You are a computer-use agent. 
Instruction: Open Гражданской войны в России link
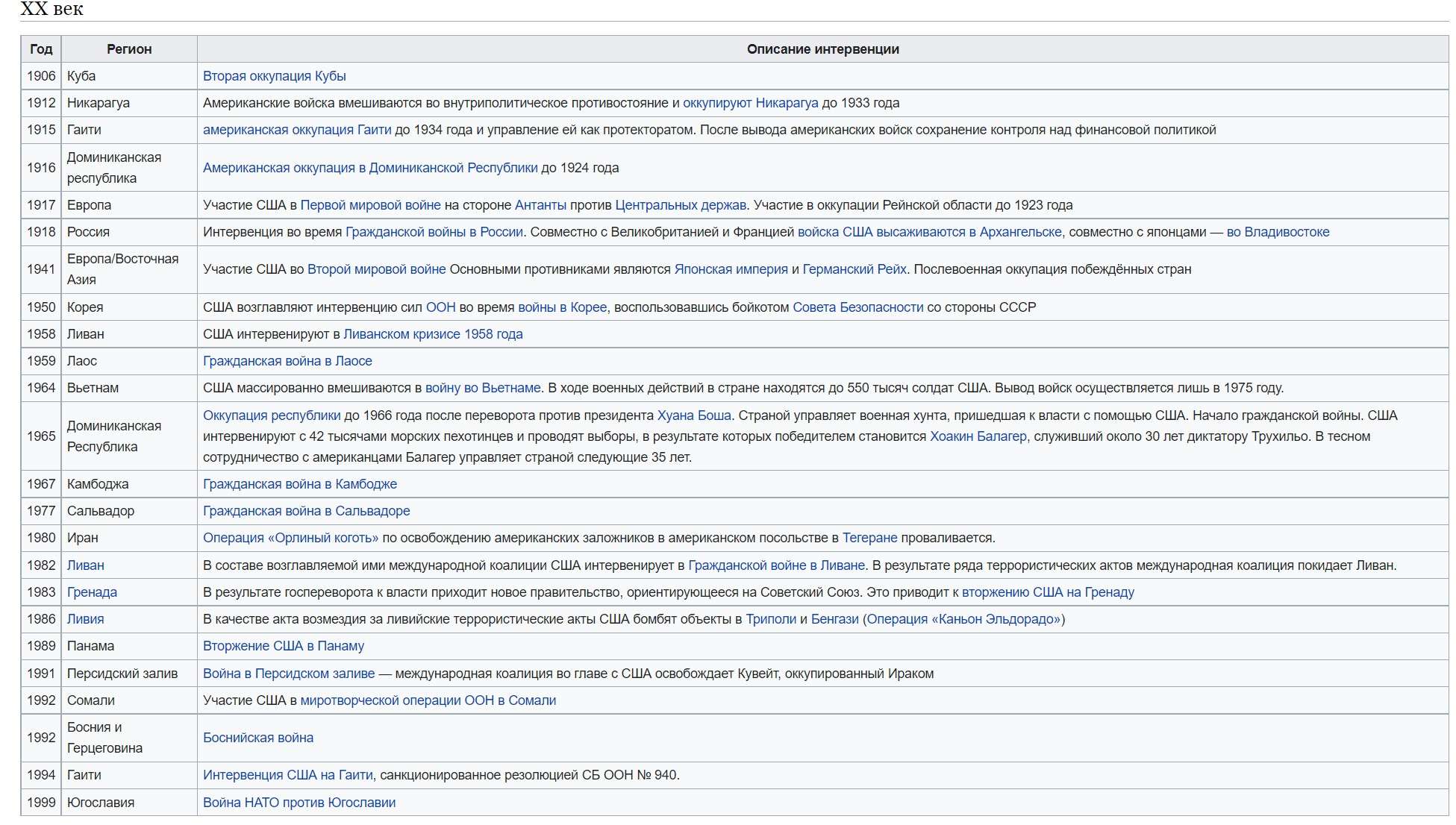pos(434,232)
